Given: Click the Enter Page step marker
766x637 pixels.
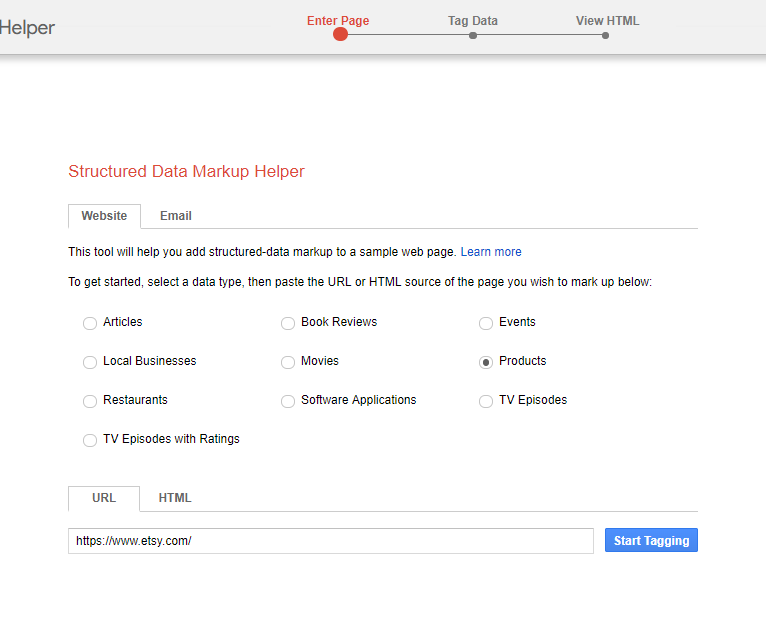Looking at the screenshot, I should pos(340,34).
